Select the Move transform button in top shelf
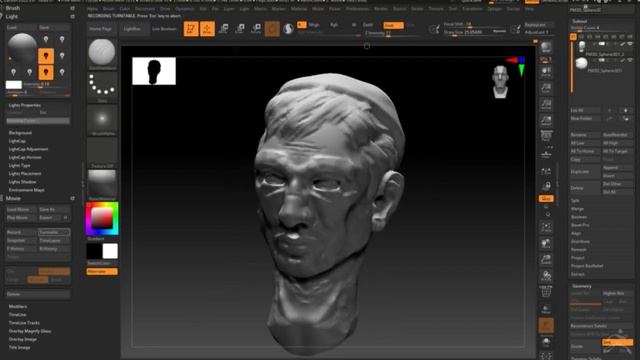The image size is (640, 360). point(224,29)
